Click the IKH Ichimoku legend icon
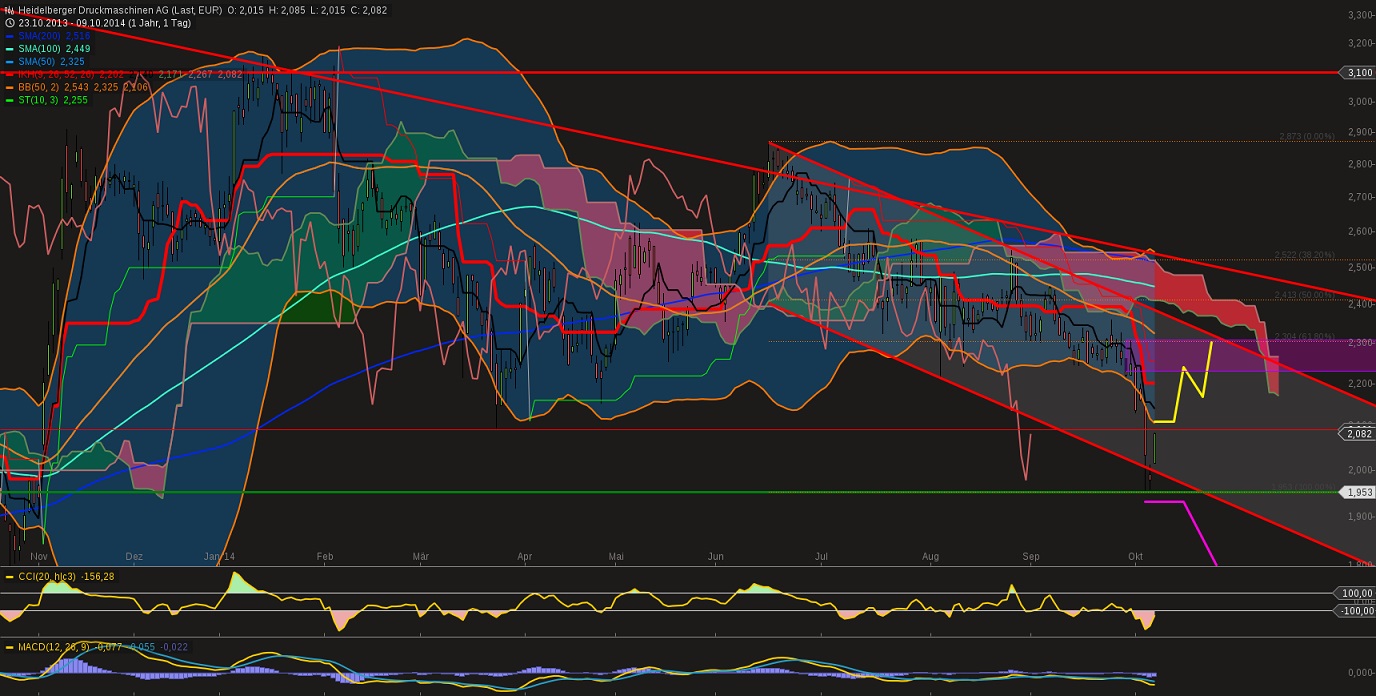The height and width of the screenshot is (696, 1376). (x=9, y=72)
